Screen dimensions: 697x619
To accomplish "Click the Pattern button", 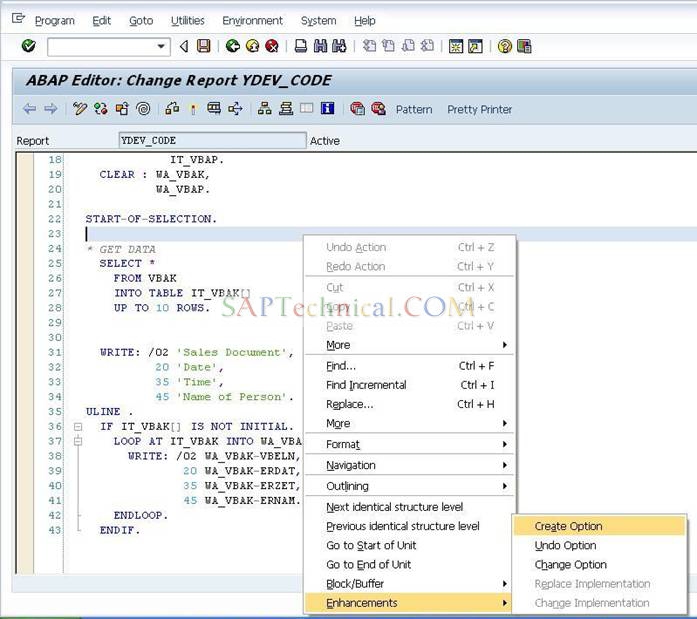I will point(414,109).
